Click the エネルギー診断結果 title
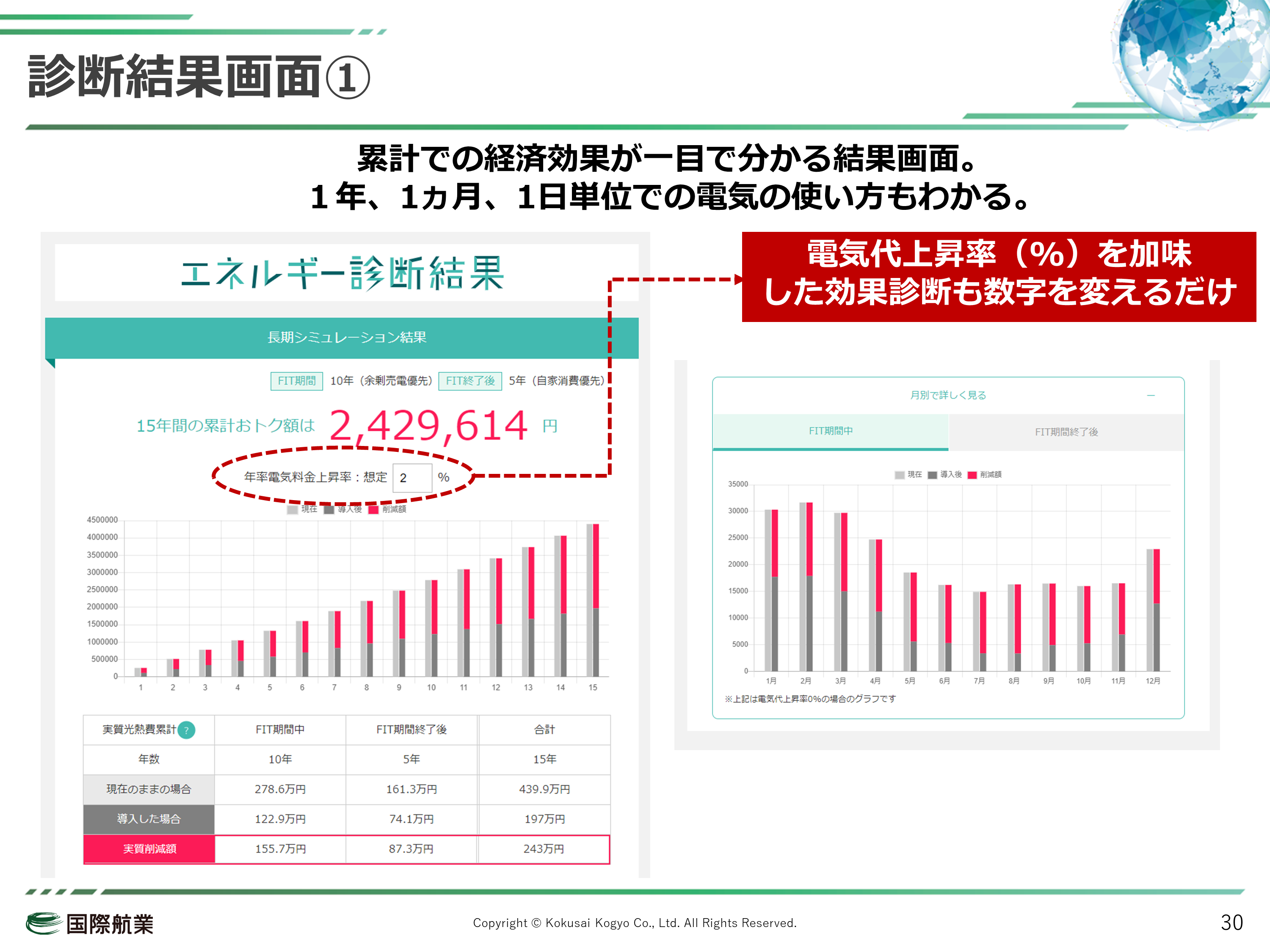The width and height of the screenshot is (1270, 952). 343,274
